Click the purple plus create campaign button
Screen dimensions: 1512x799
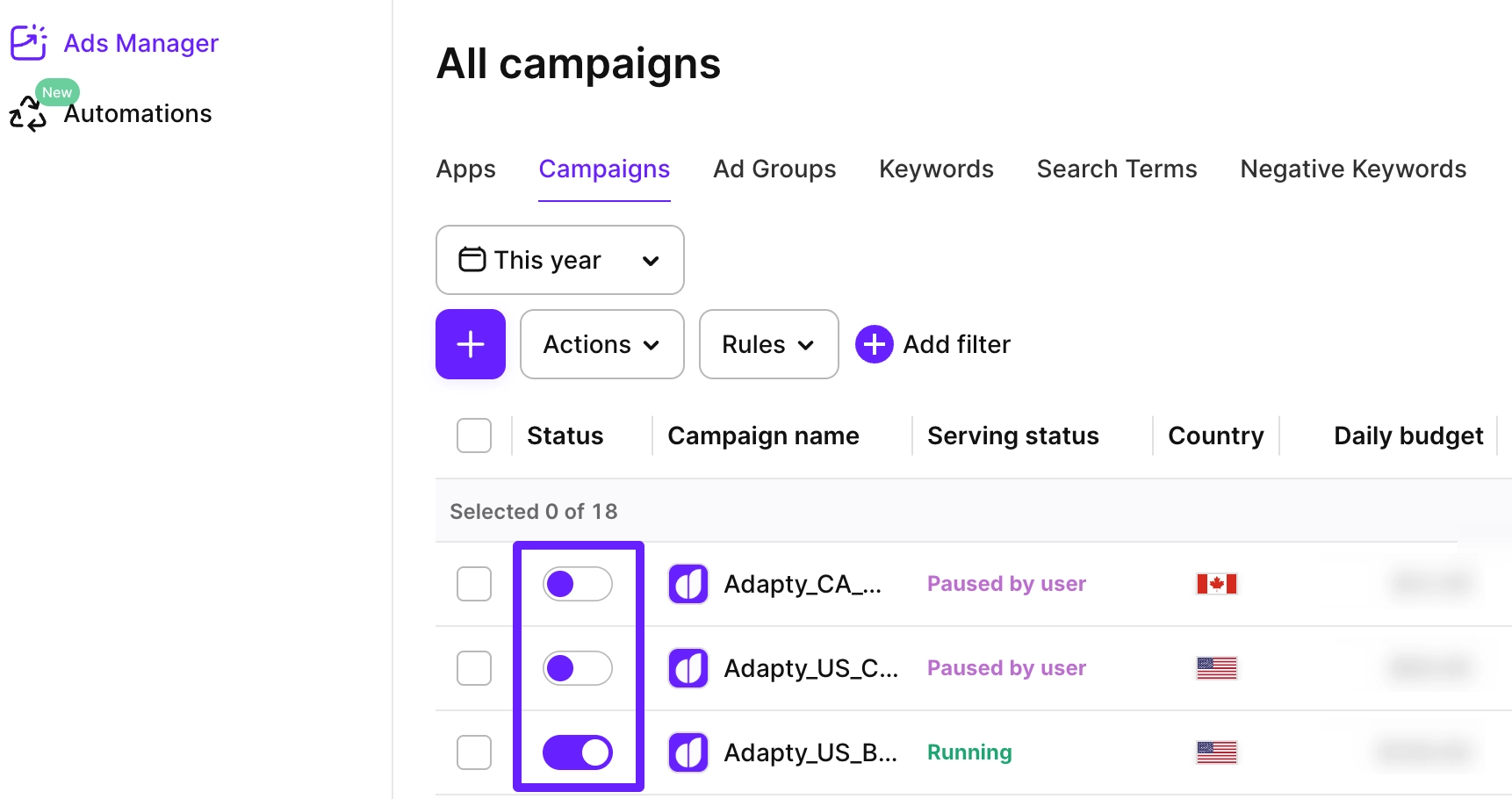pyautogui.click(x=471, y=344)
